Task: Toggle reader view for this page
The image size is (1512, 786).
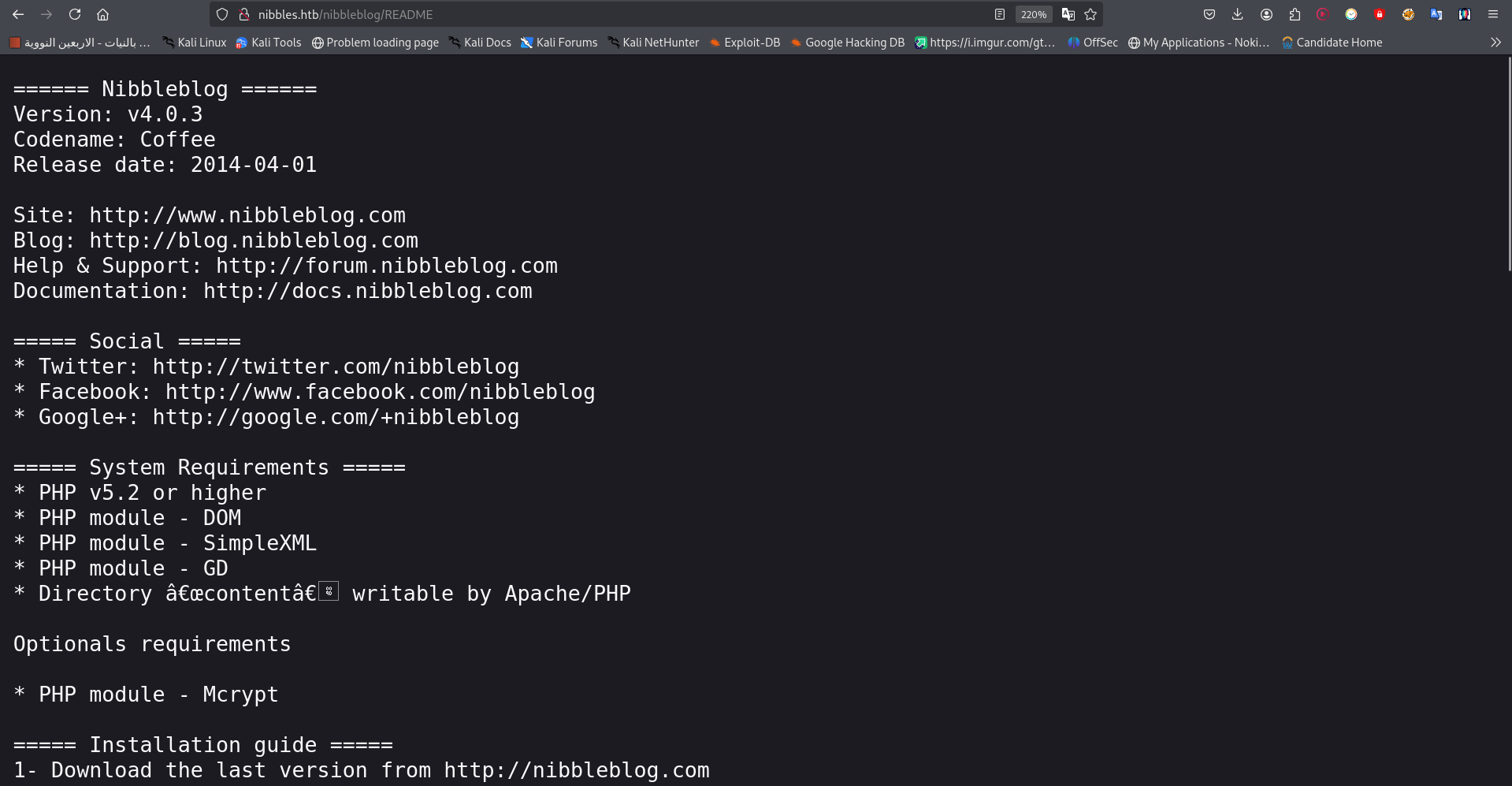Action: click(x=1000, y=14)
